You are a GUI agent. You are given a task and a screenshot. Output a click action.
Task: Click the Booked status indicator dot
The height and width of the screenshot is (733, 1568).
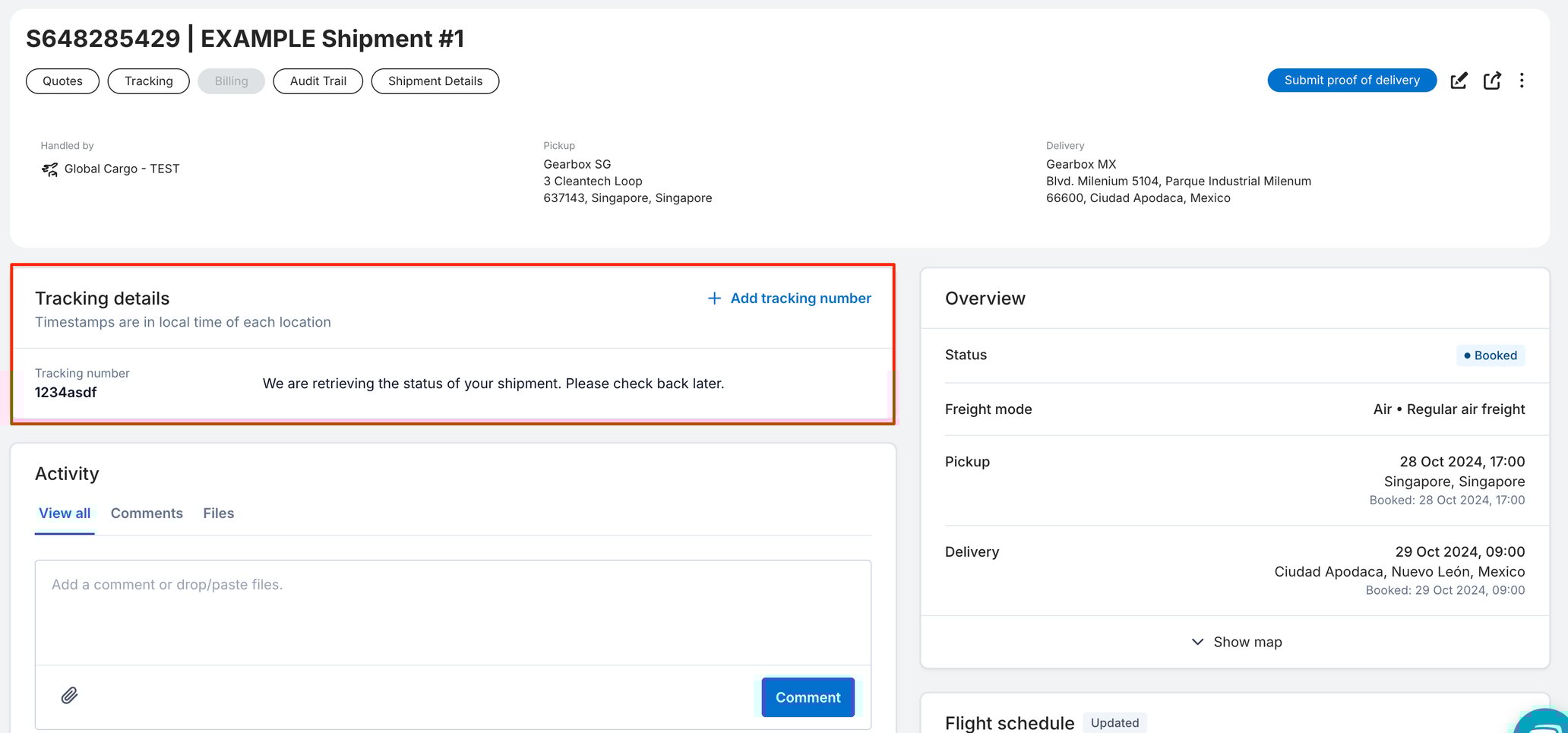click(1467, 355)
